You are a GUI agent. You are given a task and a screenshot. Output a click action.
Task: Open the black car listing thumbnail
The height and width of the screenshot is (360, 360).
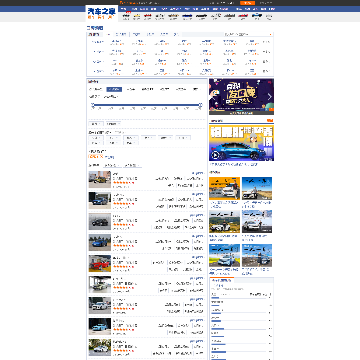[x=100, y=222]
